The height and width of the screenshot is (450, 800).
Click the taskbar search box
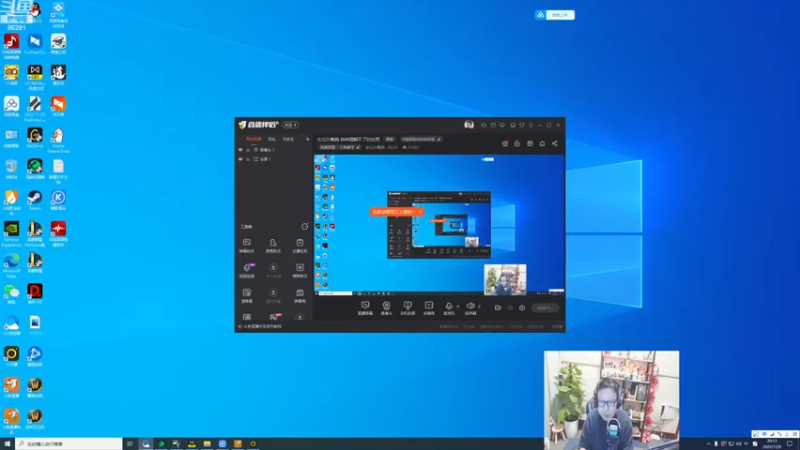tap(69, 444)
